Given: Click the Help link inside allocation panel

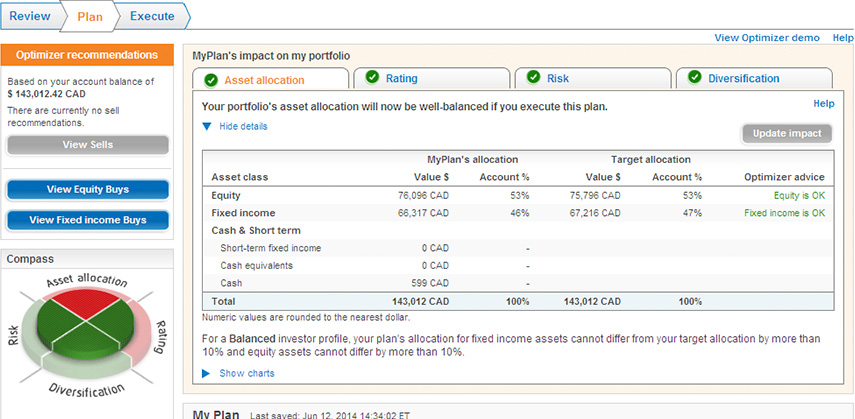Looking at the screenshot, I should coord(823,103).
